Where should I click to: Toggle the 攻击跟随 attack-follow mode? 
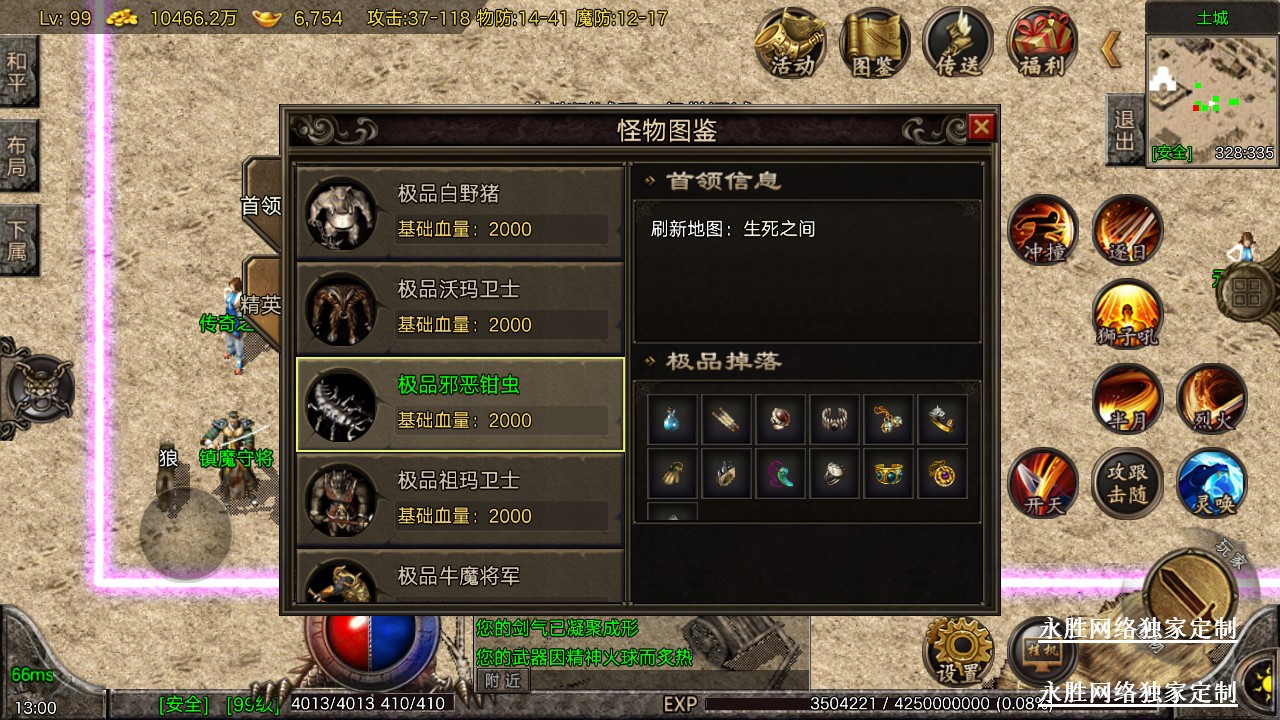[1127, 484]
